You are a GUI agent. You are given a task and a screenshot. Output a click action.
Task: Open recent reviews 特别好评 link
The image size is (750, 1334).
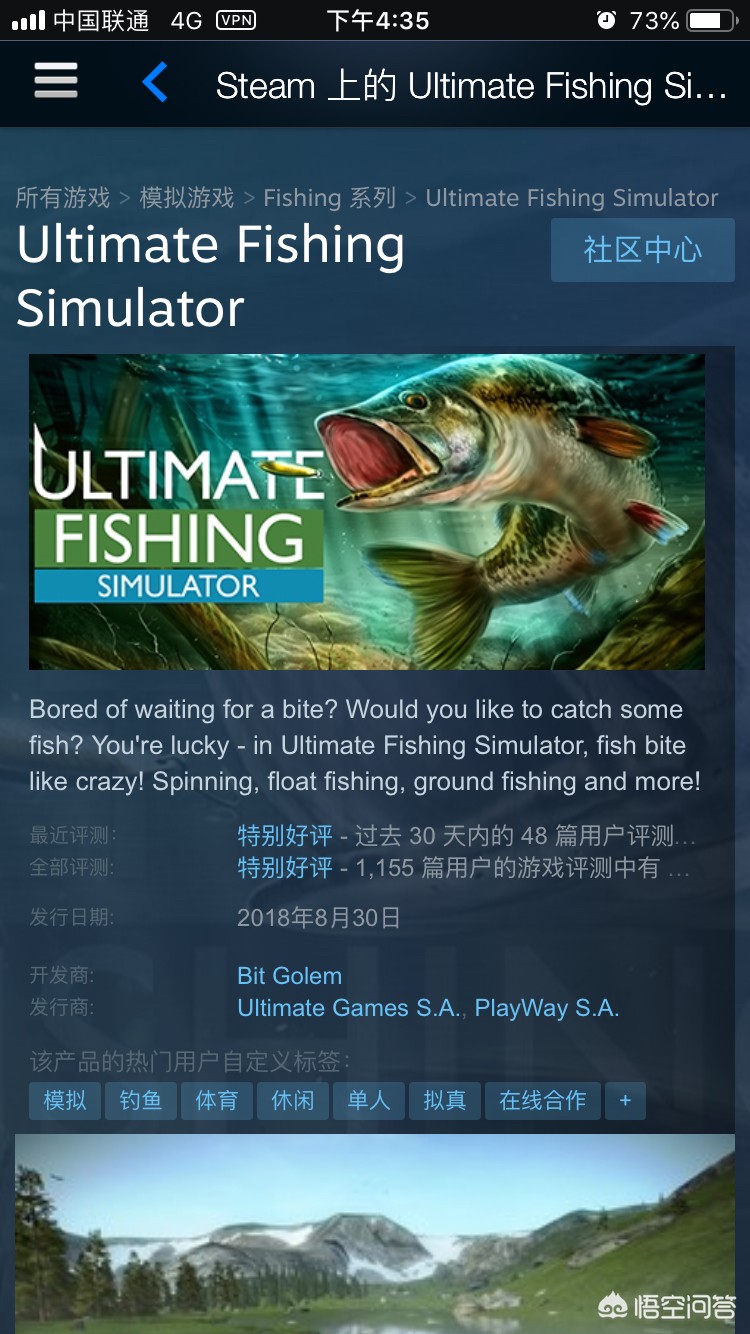[x=285, y=835]
